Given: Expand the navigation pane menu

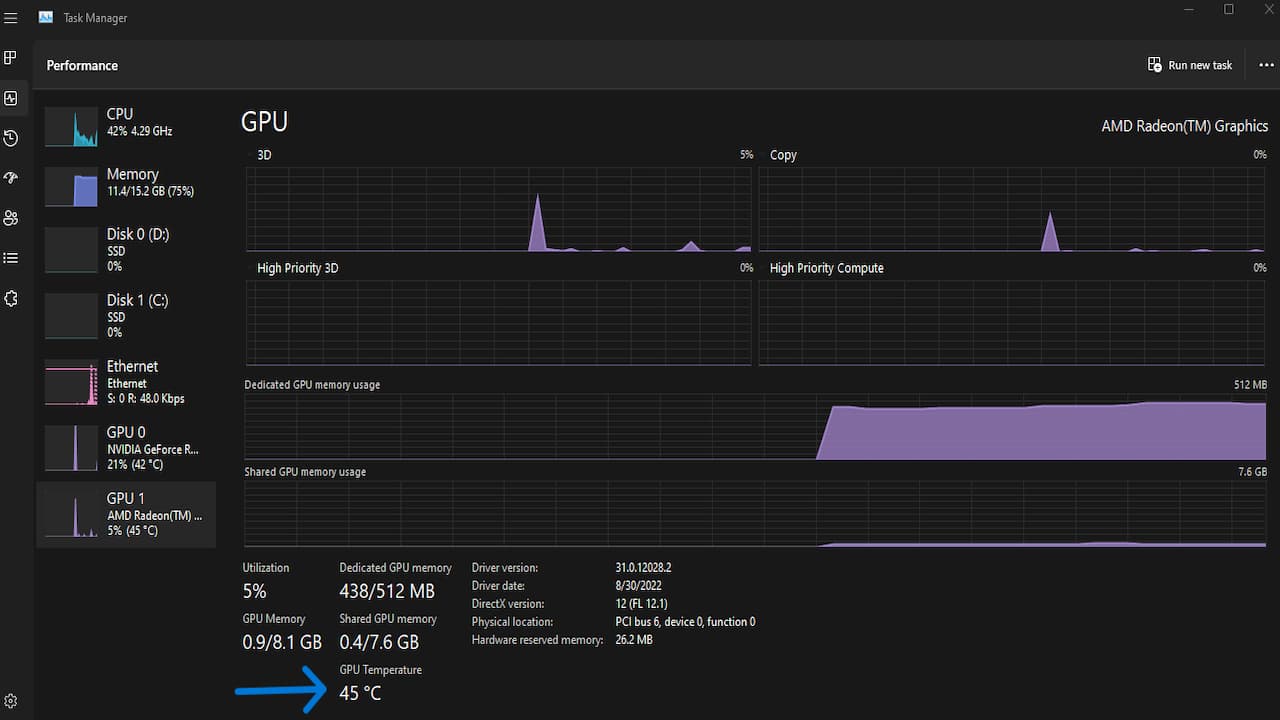Looking at the screenshot, I should point(11,17).
